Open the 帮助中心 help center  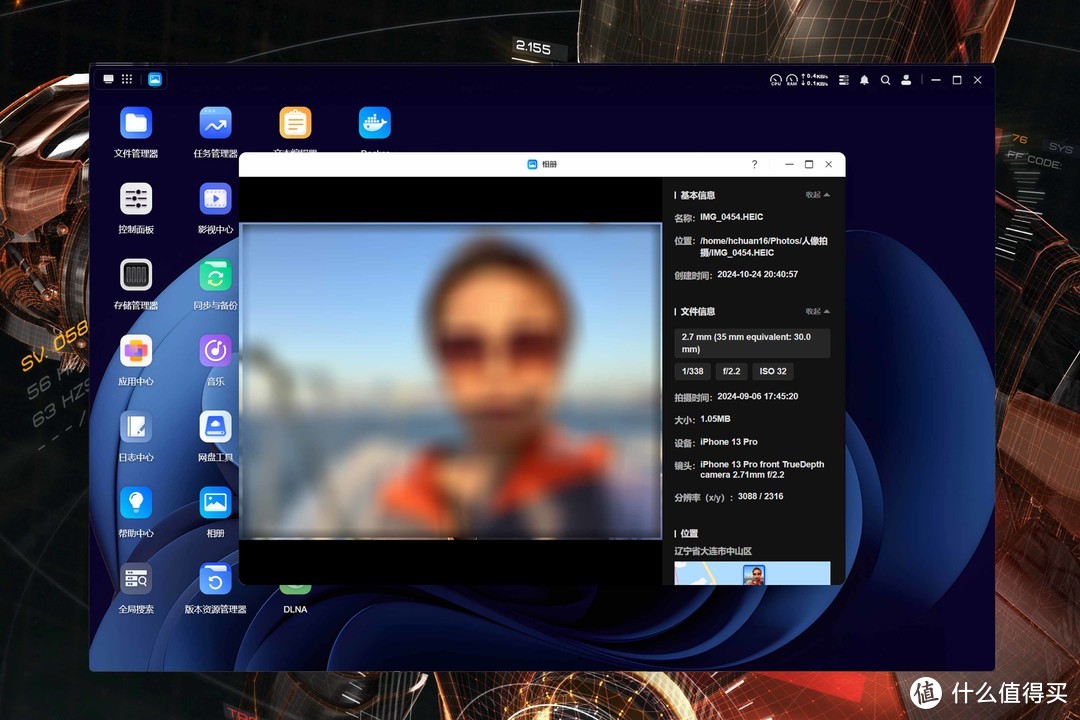pyautogui.click(x=136, y=502)
